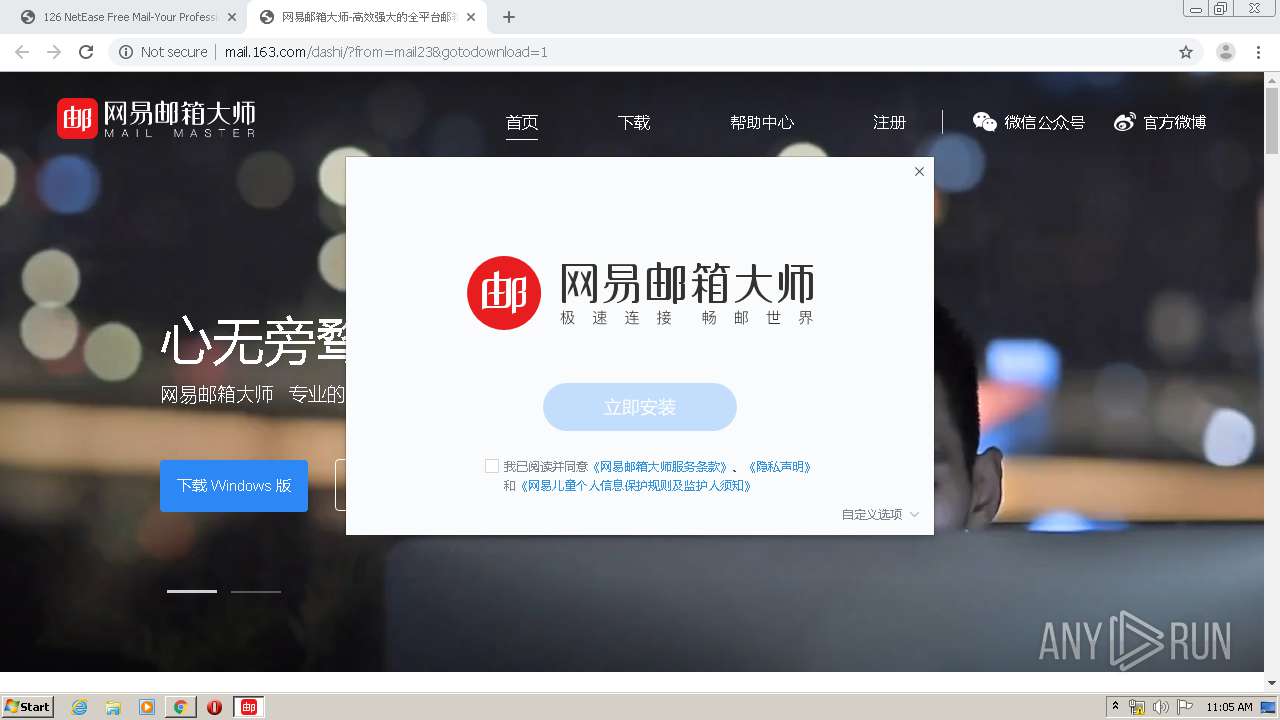Select Mail Master installer in taskbar
The width and height of the screenshot is (1280, 720).
(x=249, y=707)
